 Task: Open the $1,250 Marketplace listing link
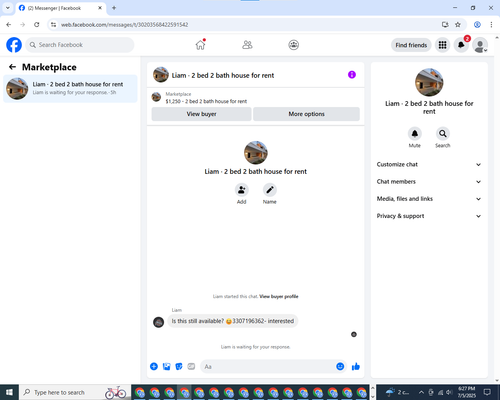click(206, 101)
